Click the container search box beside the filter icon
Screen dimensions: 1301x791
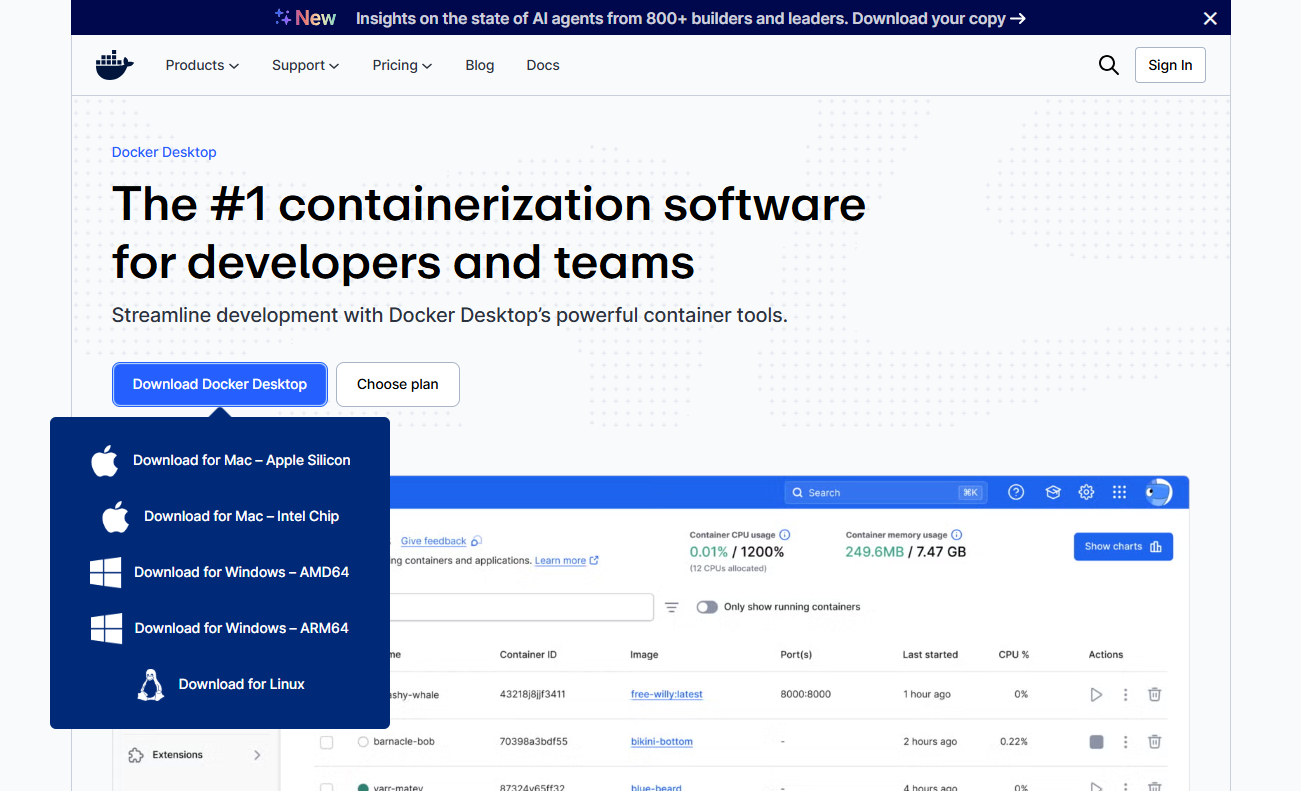pyautogui.click(x=520, y=607)
